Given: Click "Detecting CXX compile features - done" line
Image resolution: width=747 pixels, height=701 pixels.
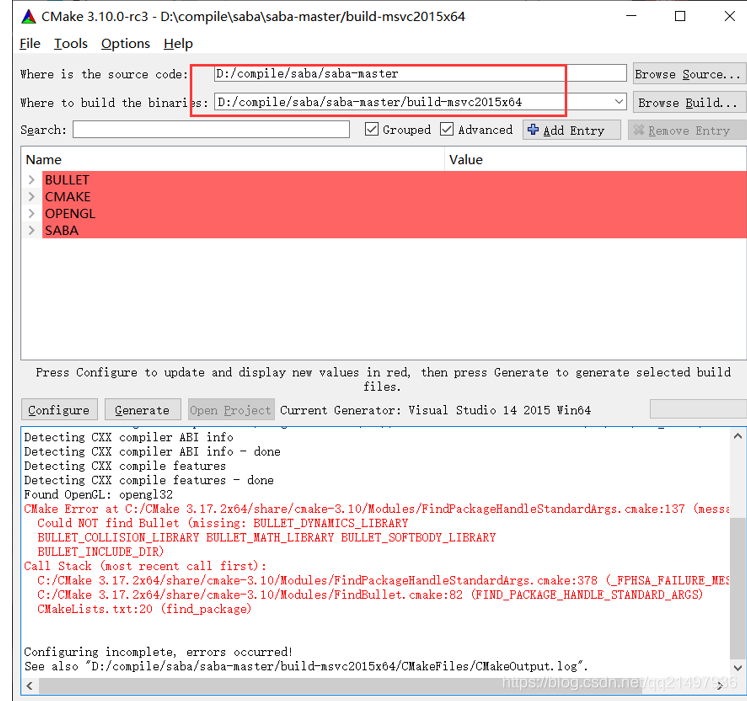Looking at the screenshot, I should point(149,480).
